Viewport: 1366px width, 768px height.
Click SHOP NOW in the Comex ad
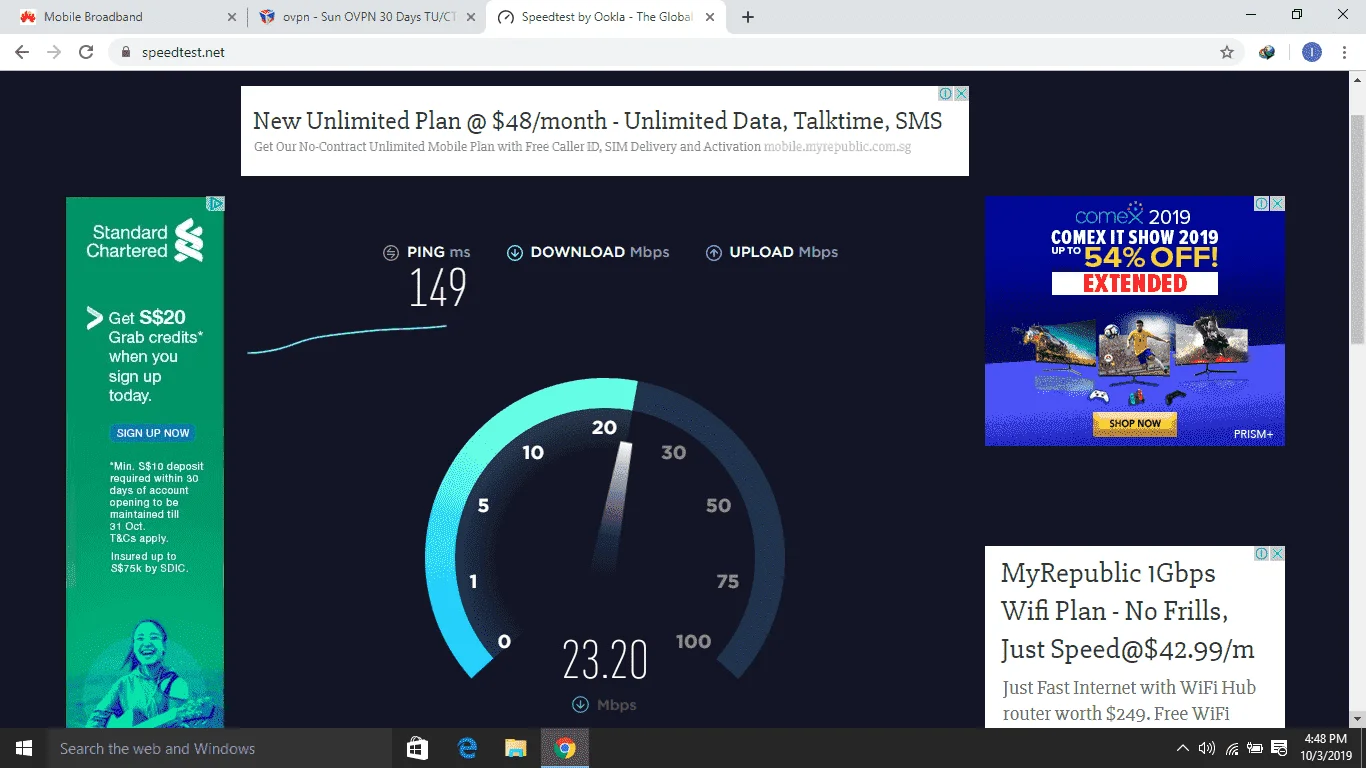click(1134, 424)
